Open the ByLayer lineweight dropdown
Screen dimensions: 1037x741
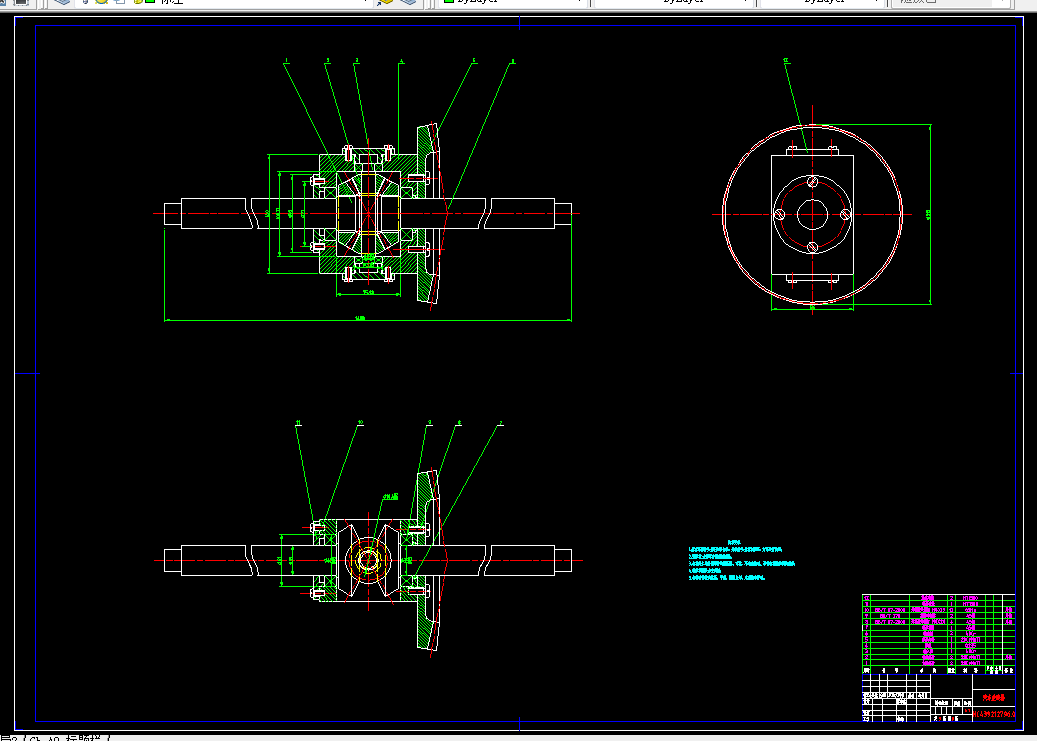coord(822,2)
